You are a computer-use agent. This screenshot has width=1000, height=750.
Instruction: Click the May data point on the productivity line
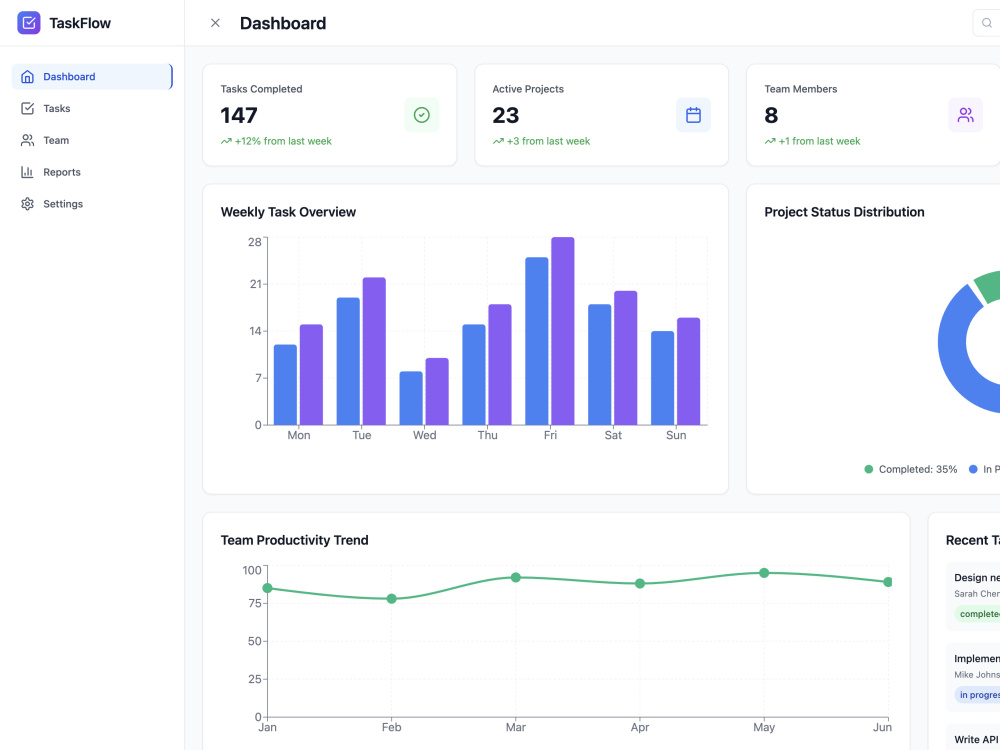[764, 573]
